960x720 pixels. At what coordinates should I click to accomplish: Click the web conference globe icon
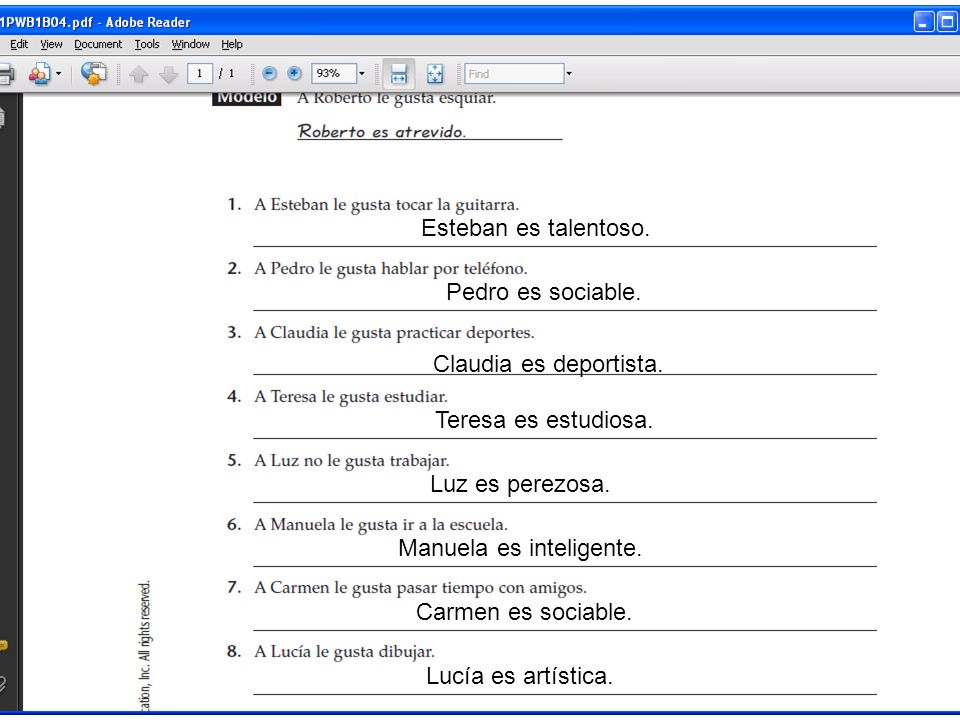(94, 73)
